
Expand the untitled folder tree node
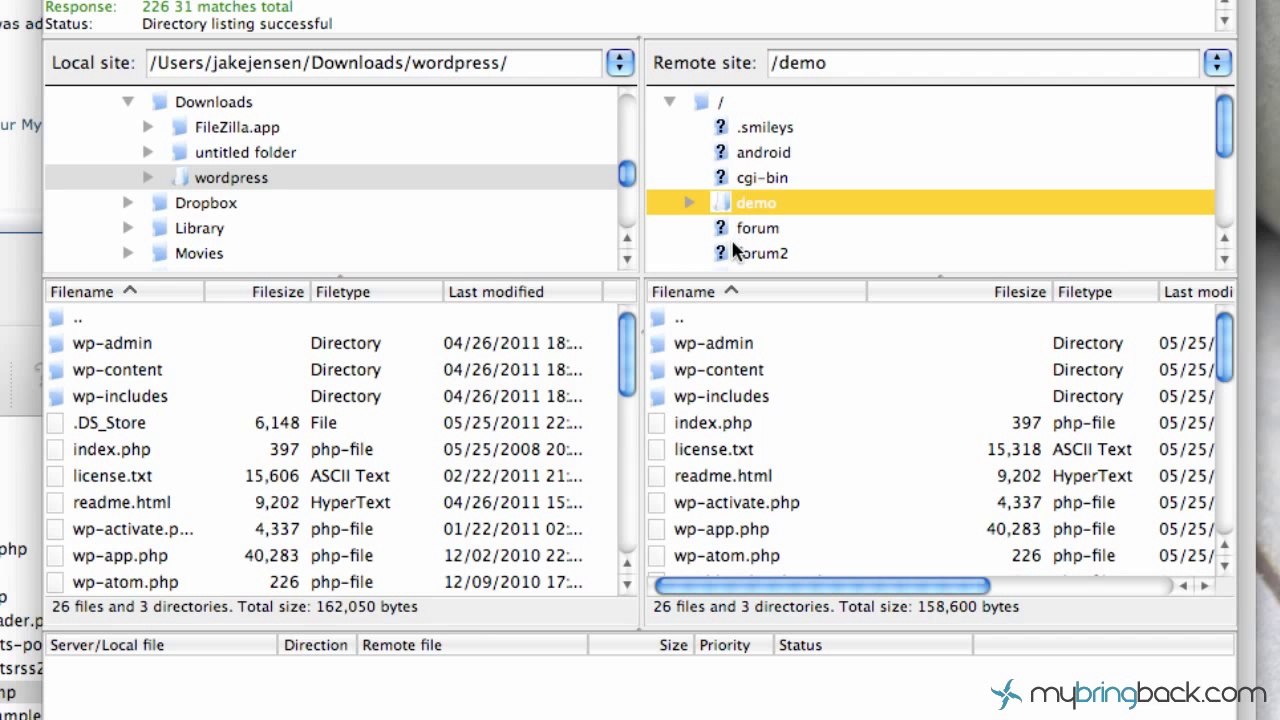coord(148,152)
